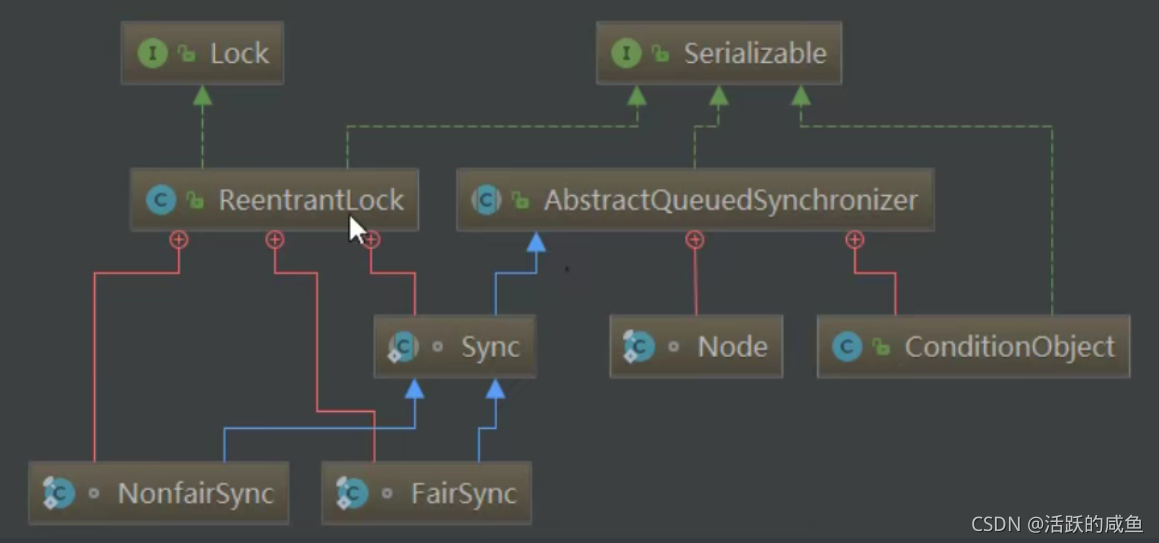Click the public lock icon next to ReentrantLock
Image resolution: width=1159 pixels, height=543 pixels.
click(x=195, y=199)
